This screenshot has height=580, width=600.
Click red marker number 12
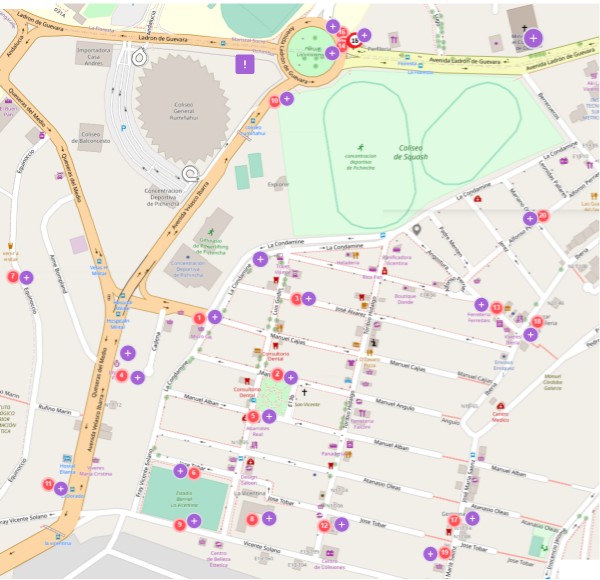(324, 525)
